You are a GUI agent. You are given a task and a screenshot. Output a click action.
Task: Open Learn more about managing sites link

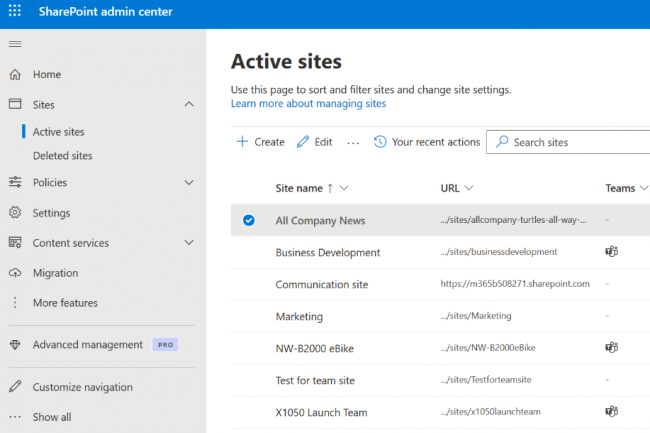308,104
